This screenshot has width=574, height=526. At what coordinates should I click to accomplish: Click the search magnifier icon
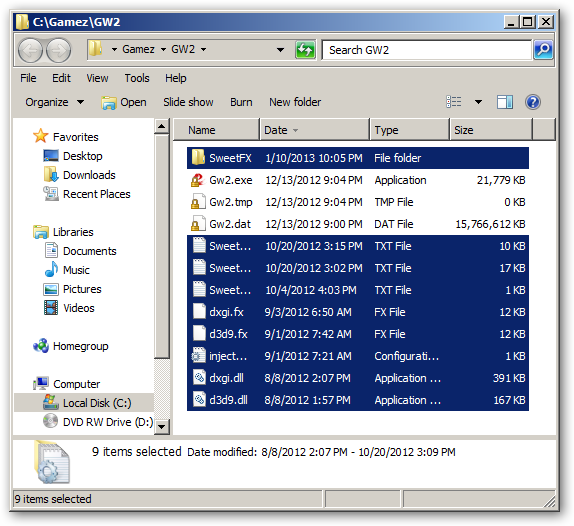tap(543, 49)
